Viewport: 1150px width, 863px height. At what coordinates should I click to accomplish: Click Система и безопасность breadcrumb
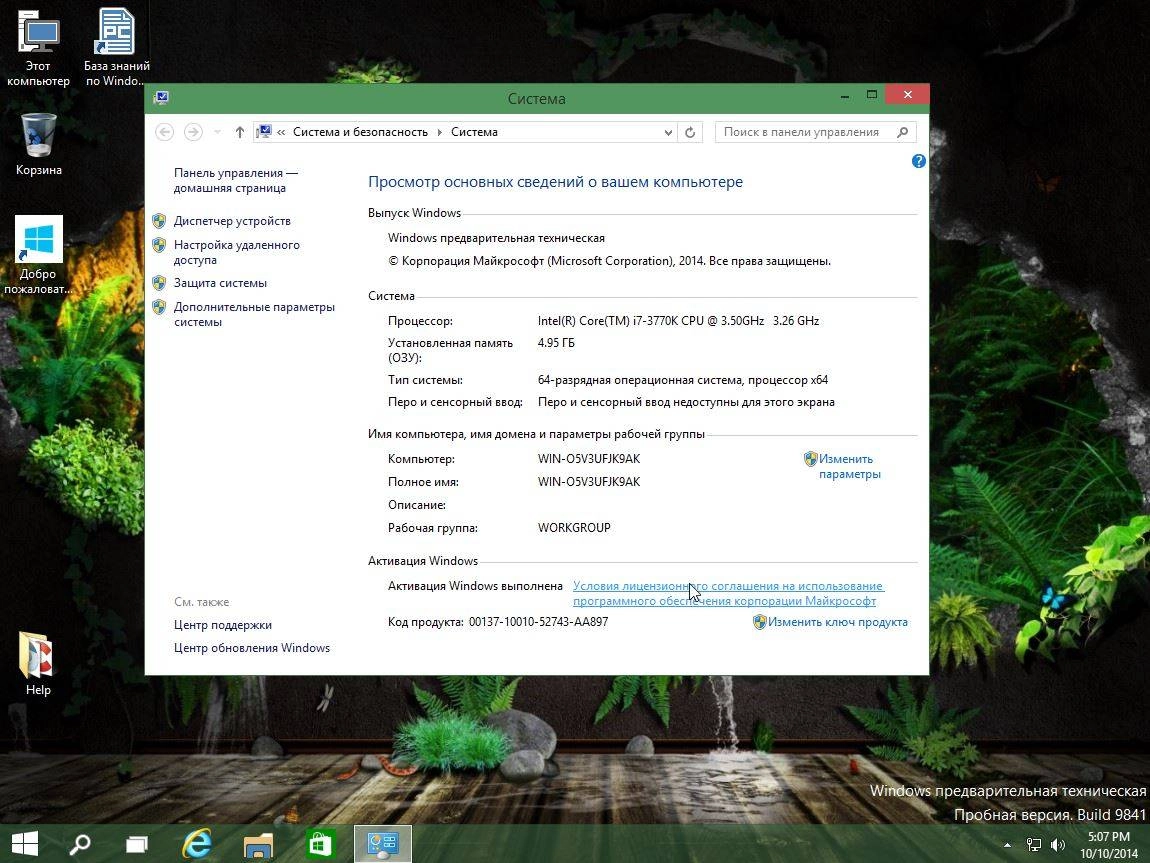point(360,132)
